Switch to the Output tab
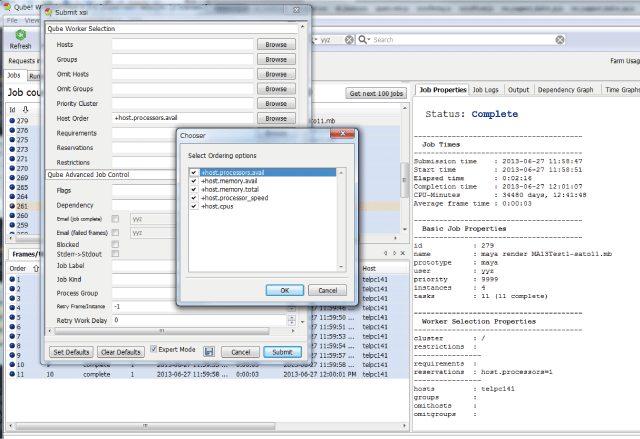The width and height of the screenshot is (640, 439). click(518, 90)
